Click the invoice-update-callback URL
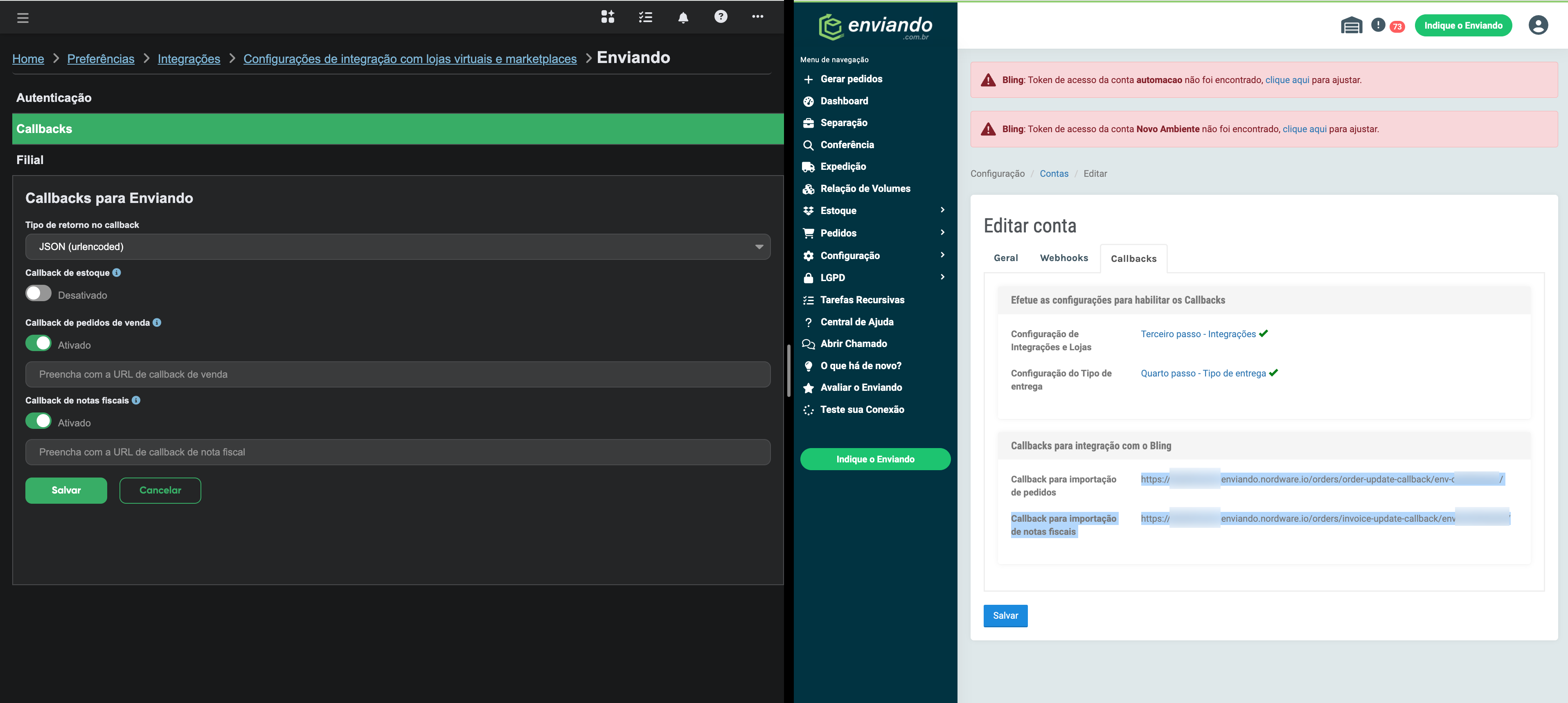This screenshot has width=1568, height=703. click(1325, 518)
